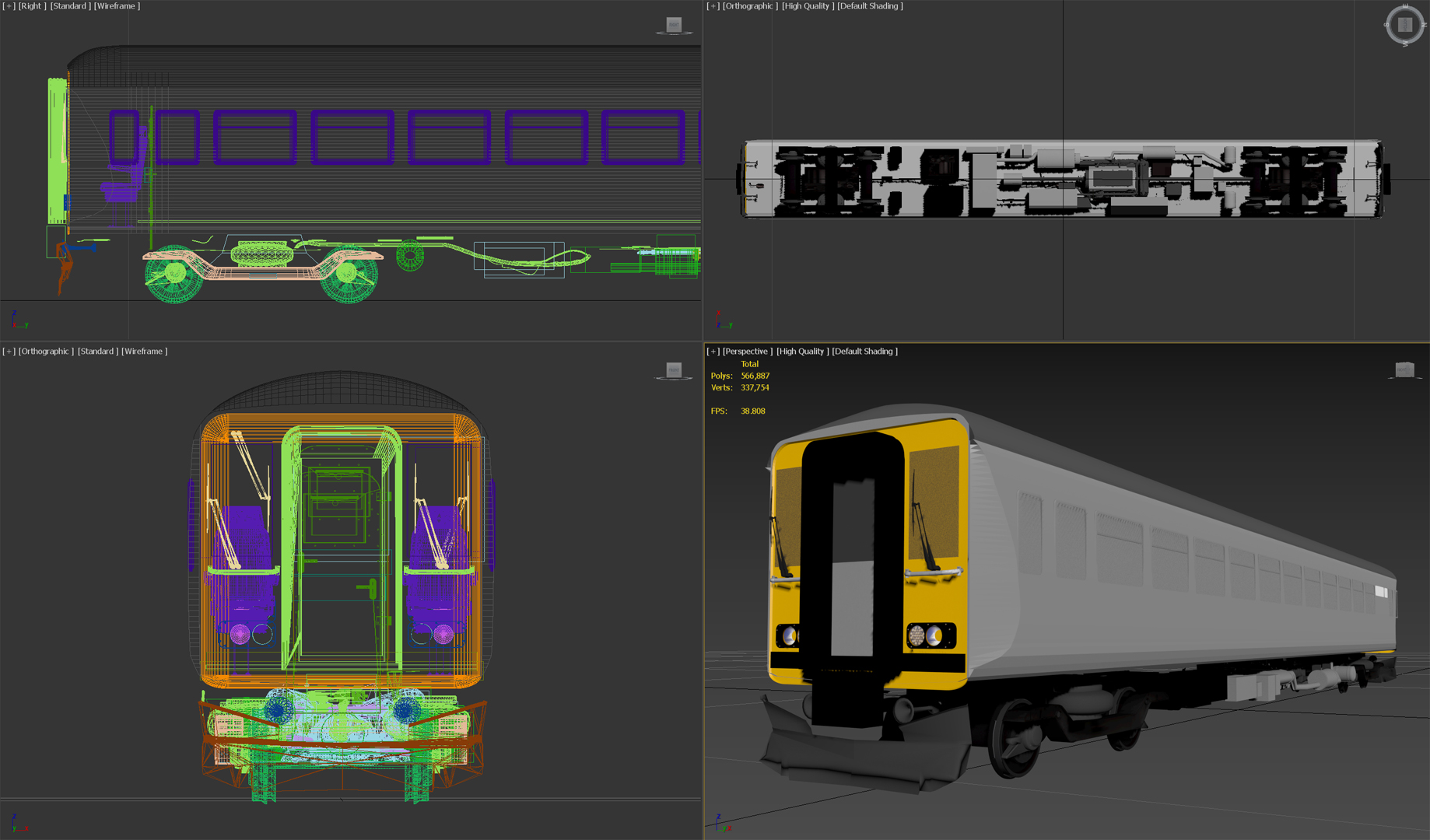Open the [+] menu of the top-right Orthographic viewport
The height and width of the screenshot is (840, 1430).
[713, 6]
